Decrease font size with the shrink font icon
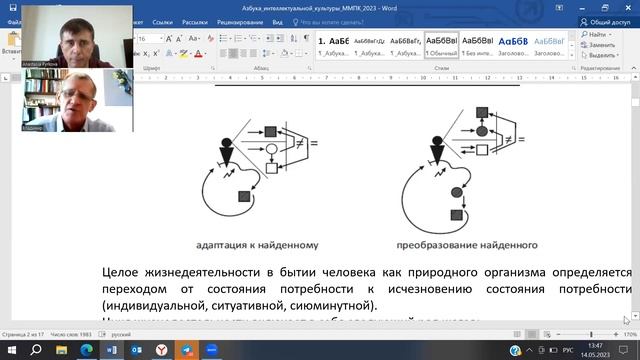 coord(179,39)
